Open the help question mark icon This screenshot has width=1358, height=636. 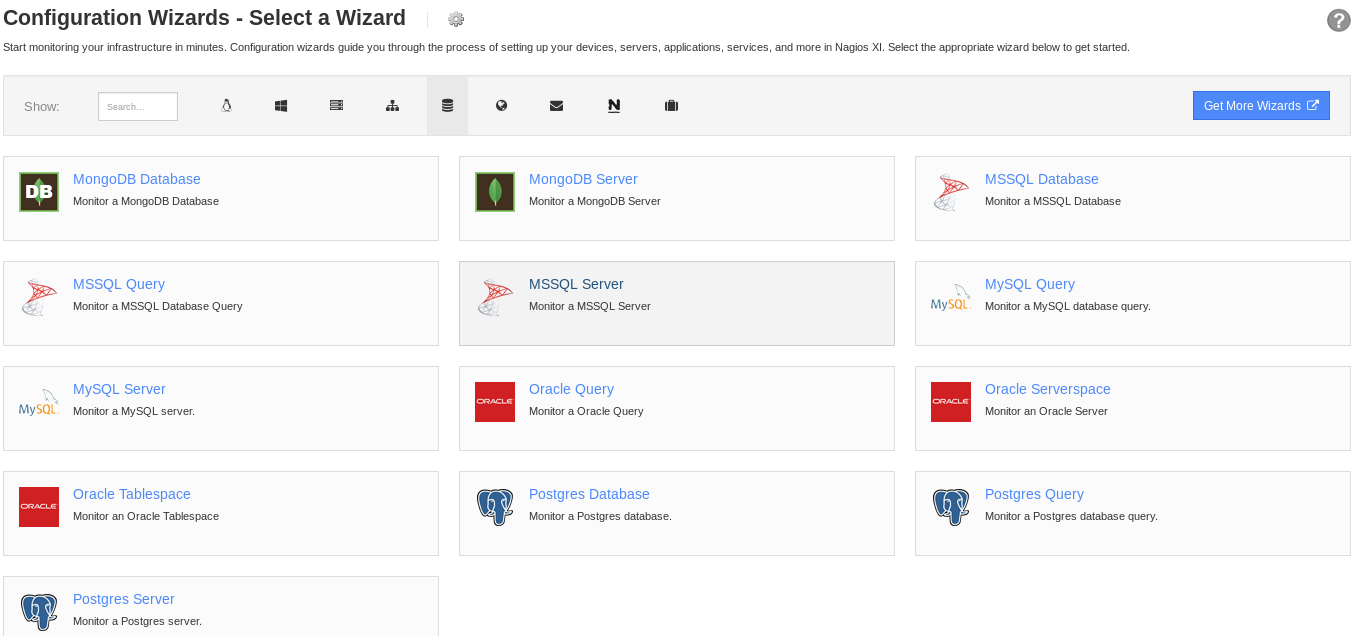[x=1338, y=20]
